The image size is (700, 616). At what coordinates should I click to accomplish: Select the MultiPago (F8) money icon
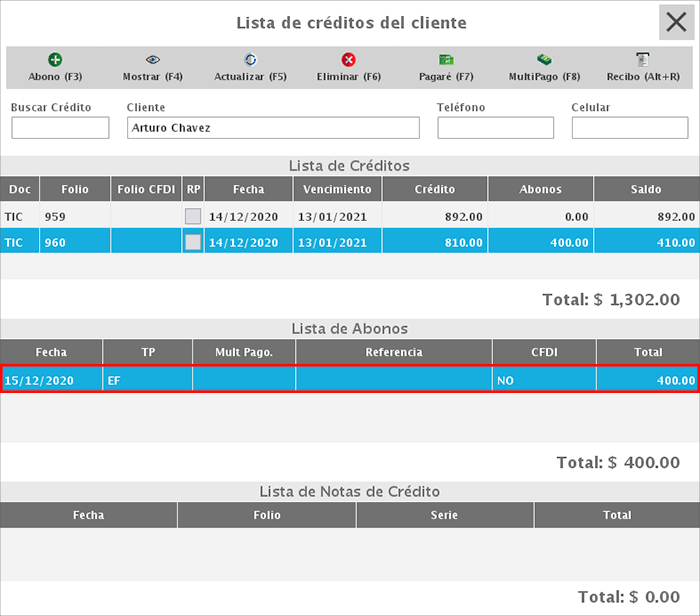(544, 60)
